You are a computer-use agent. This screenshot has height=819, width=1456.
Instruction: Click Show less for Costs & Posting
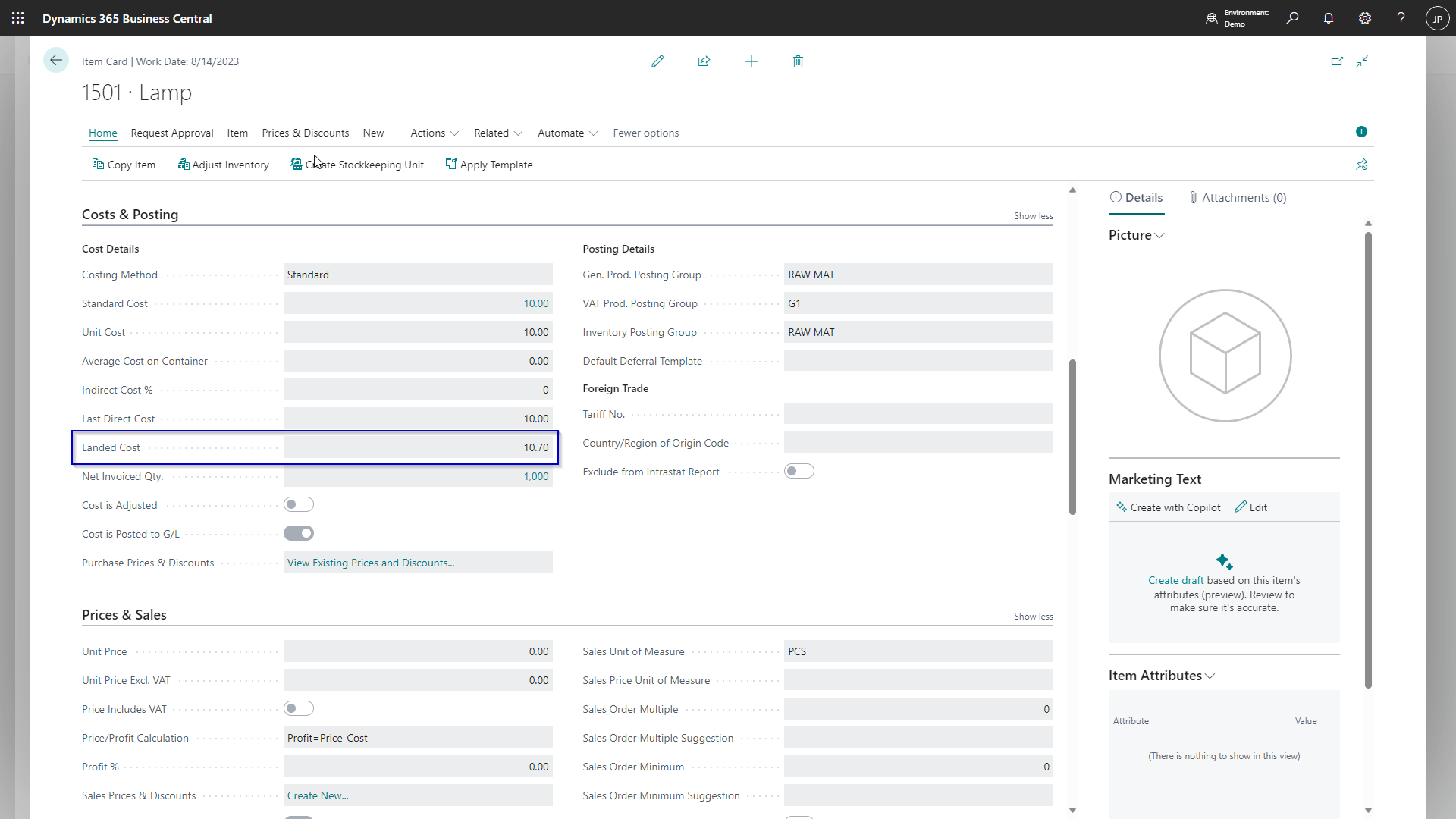tap(1034, 216)
